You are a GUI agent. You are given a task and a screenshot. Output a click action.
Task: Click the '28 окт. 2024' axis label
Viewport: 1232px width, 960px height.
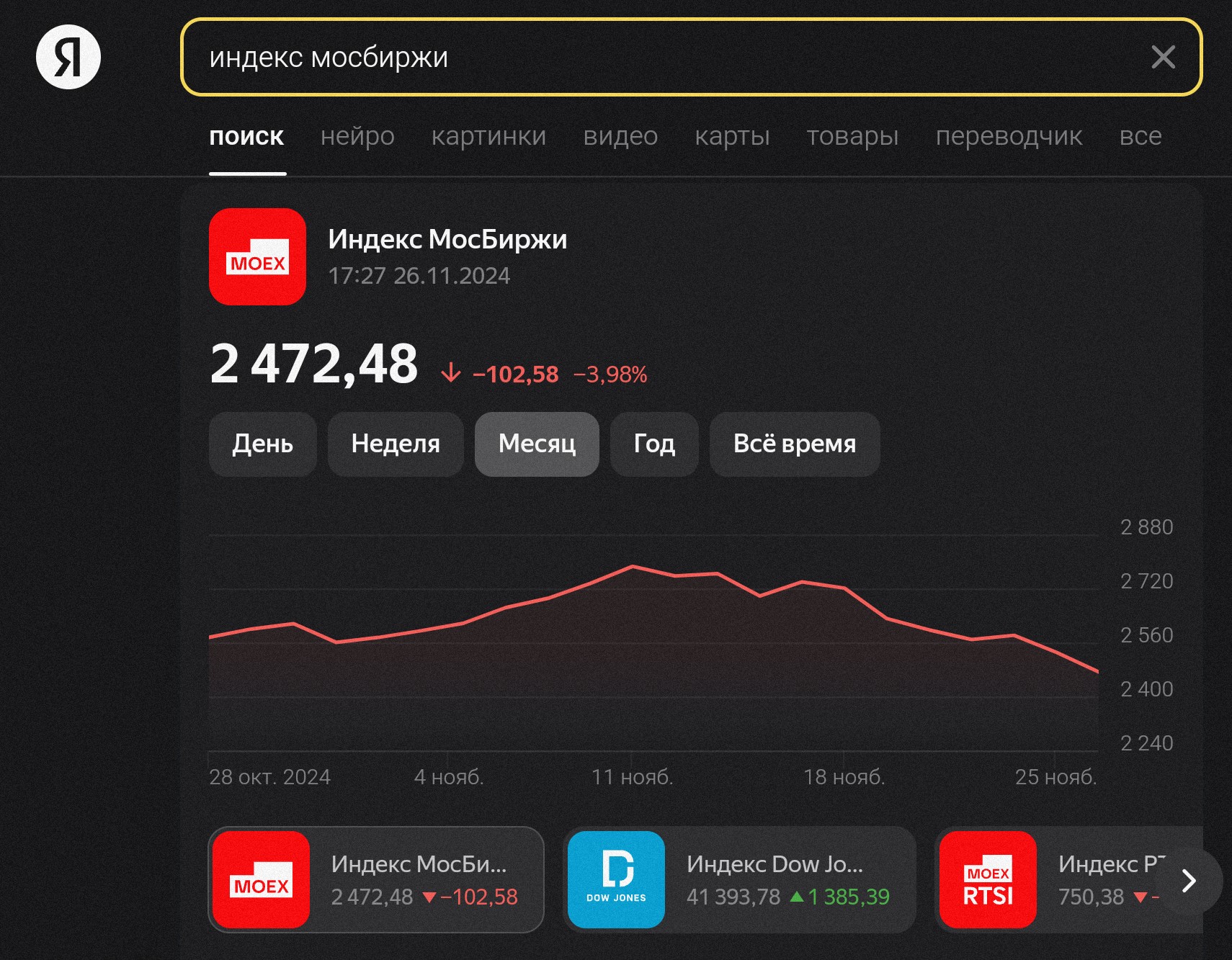point(269,777)
